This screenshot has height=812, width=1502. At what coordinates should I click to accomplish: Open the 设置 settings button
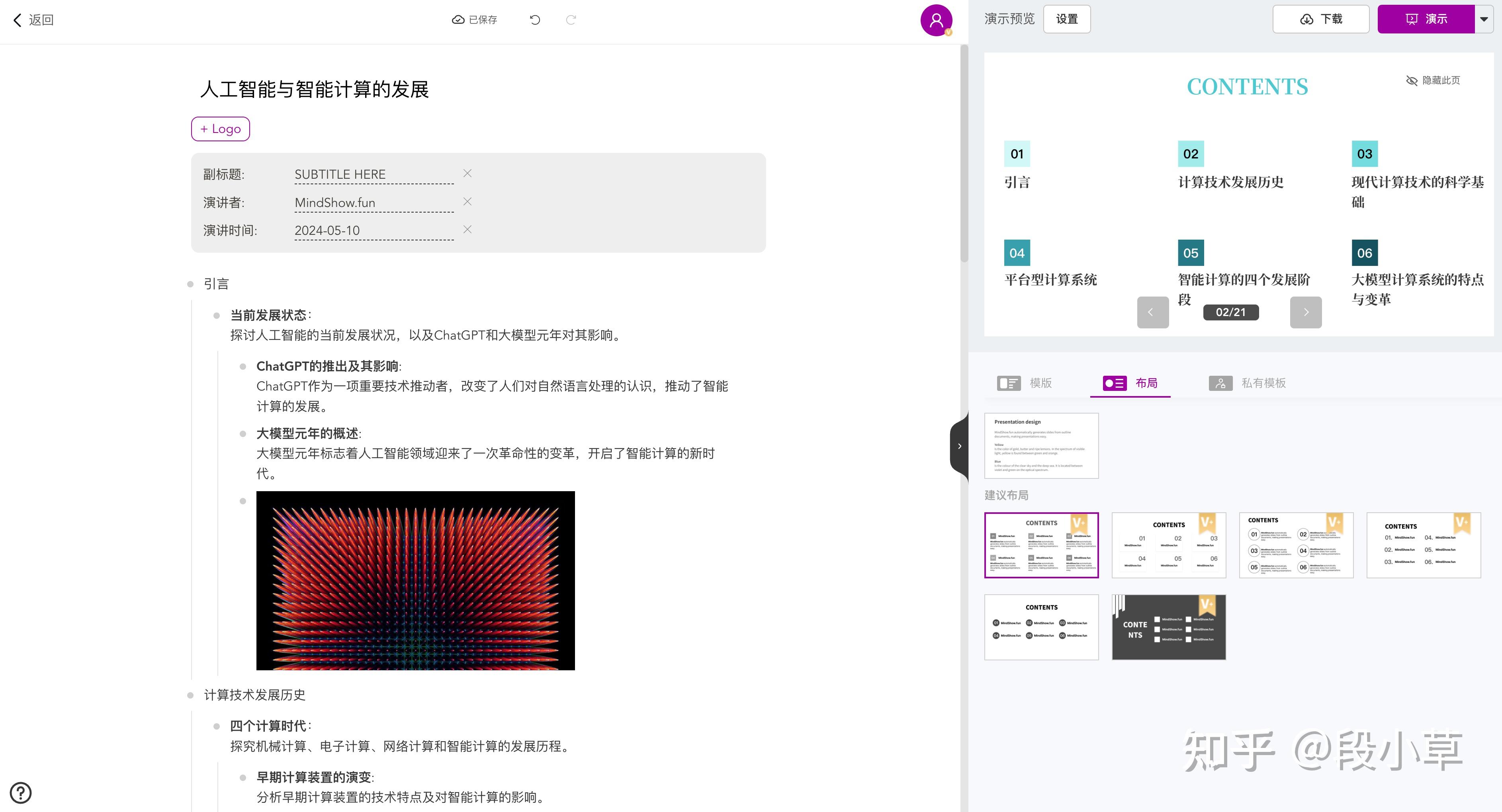pyautogui.click(x=1066, y=19)
